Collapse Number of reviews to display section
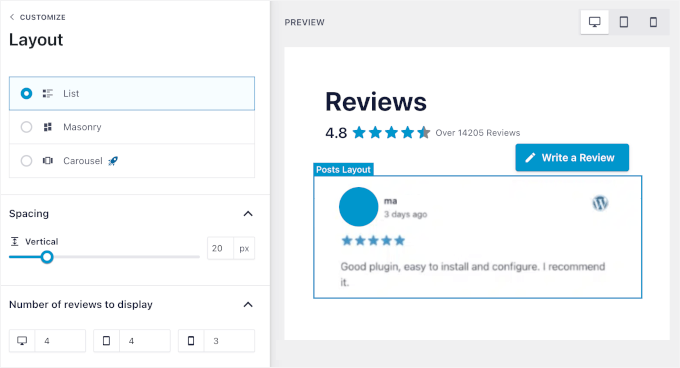This screenshot has width=680, height=368. tap(248, 305)
